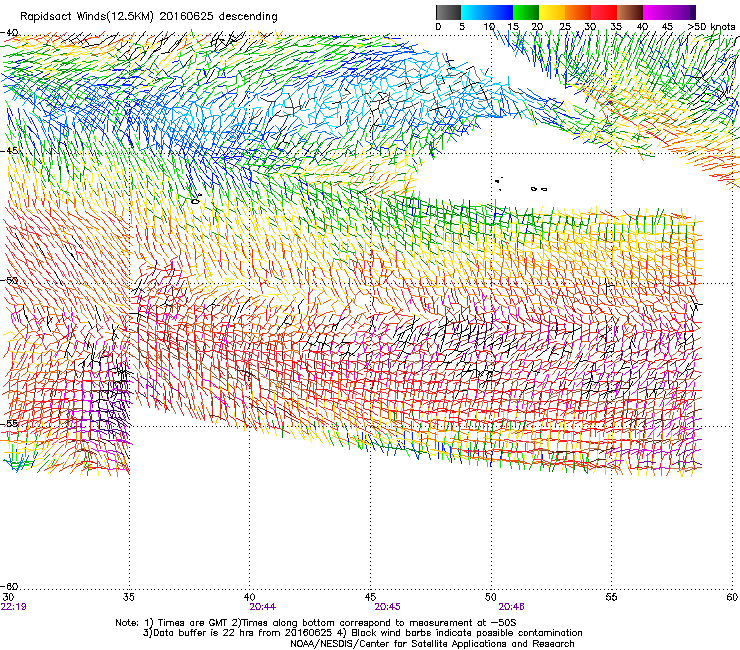Screen dimensions: 740x650
Task: Click the "25" label under the color bar
Action: coord(565,27)
